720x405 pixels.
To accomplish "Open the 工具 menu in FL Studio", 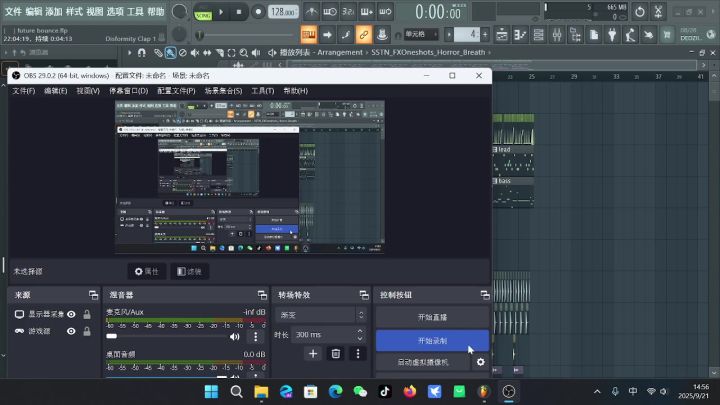I will pos(135,11).
